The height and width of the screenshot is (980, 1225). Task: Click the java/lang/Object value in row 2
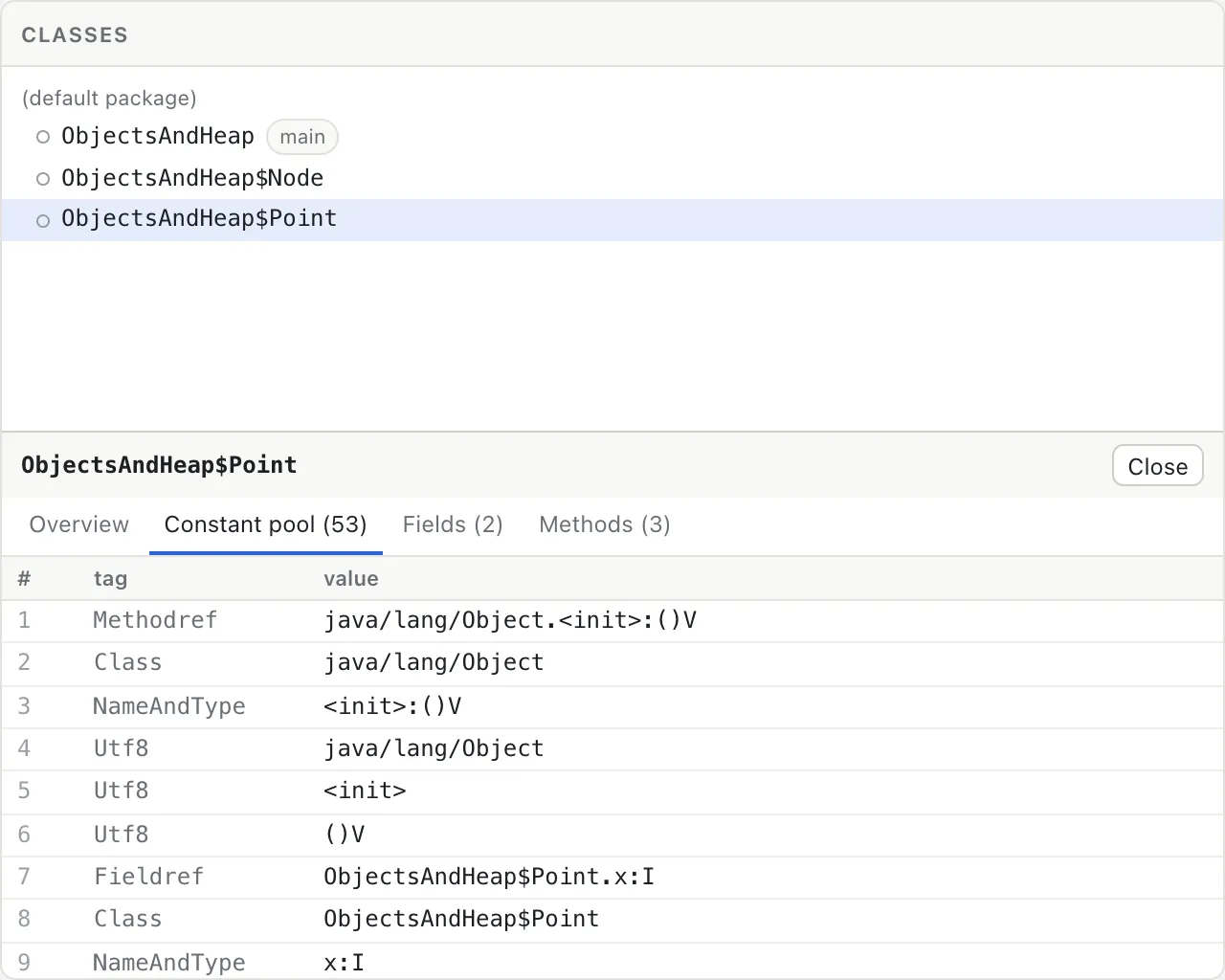click(434, 662)
